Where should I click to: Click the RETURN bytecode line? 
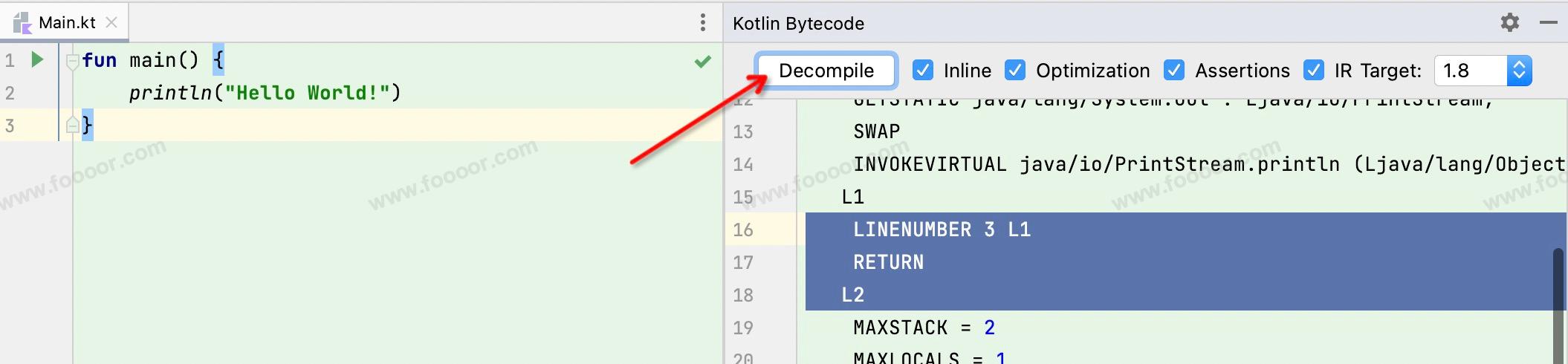(x=888, y=262)
